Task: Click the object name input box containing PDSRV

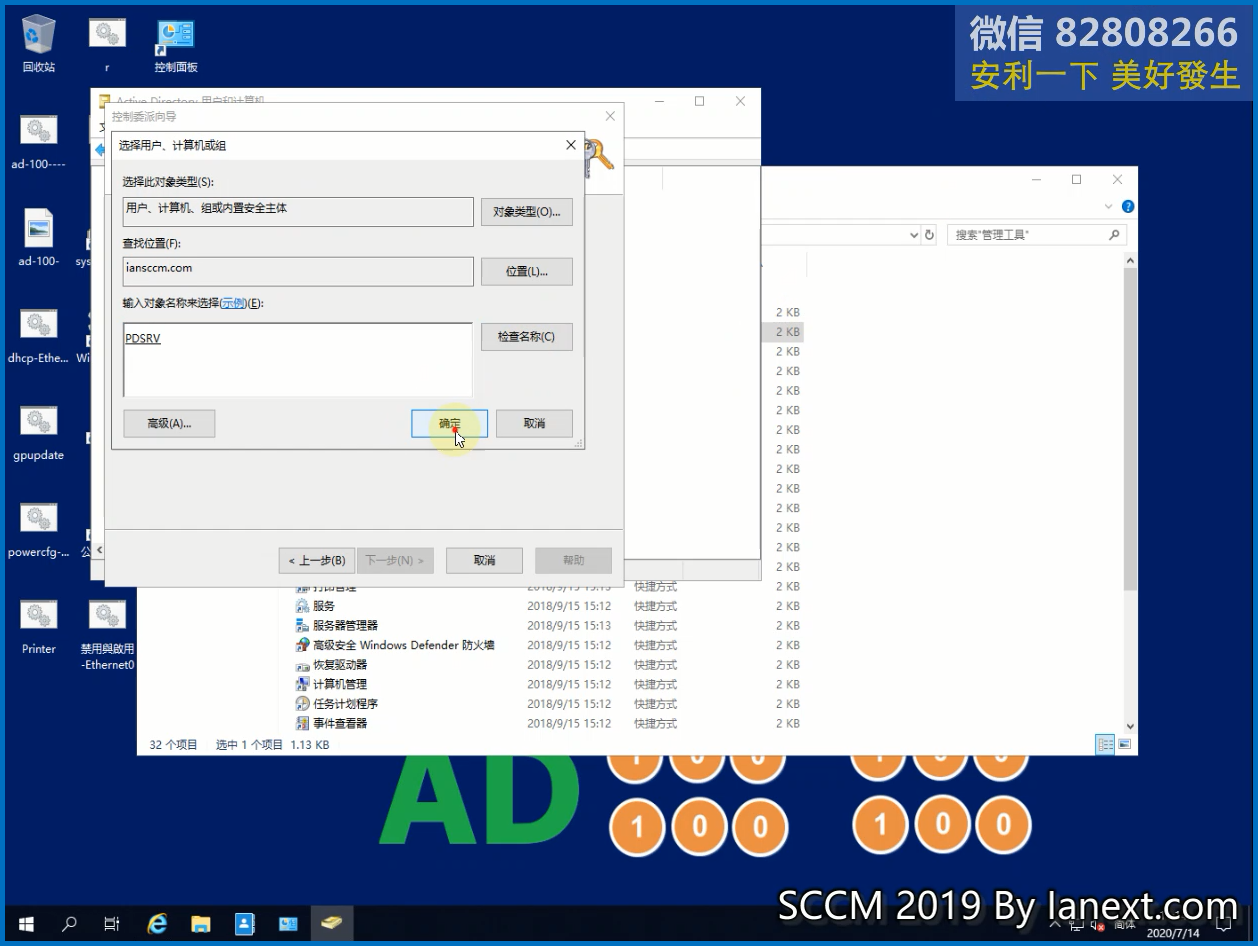Action: [x=298, y=360]
